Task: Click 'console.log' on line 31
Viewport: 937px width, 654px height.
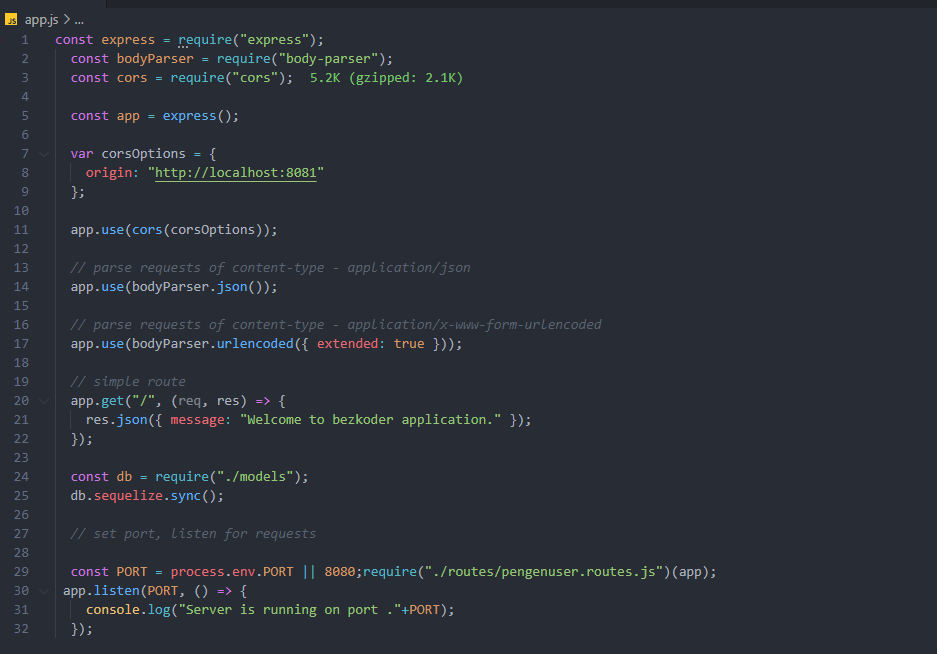Action: [128, 610]
